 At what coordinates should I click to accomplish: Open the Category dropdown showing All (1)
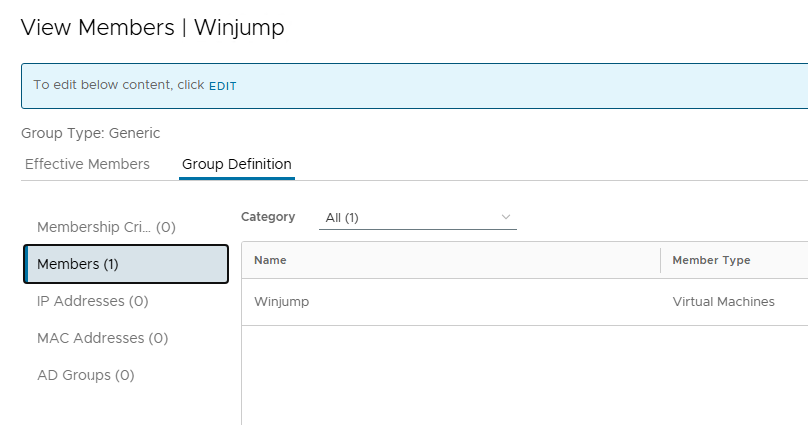417,217
